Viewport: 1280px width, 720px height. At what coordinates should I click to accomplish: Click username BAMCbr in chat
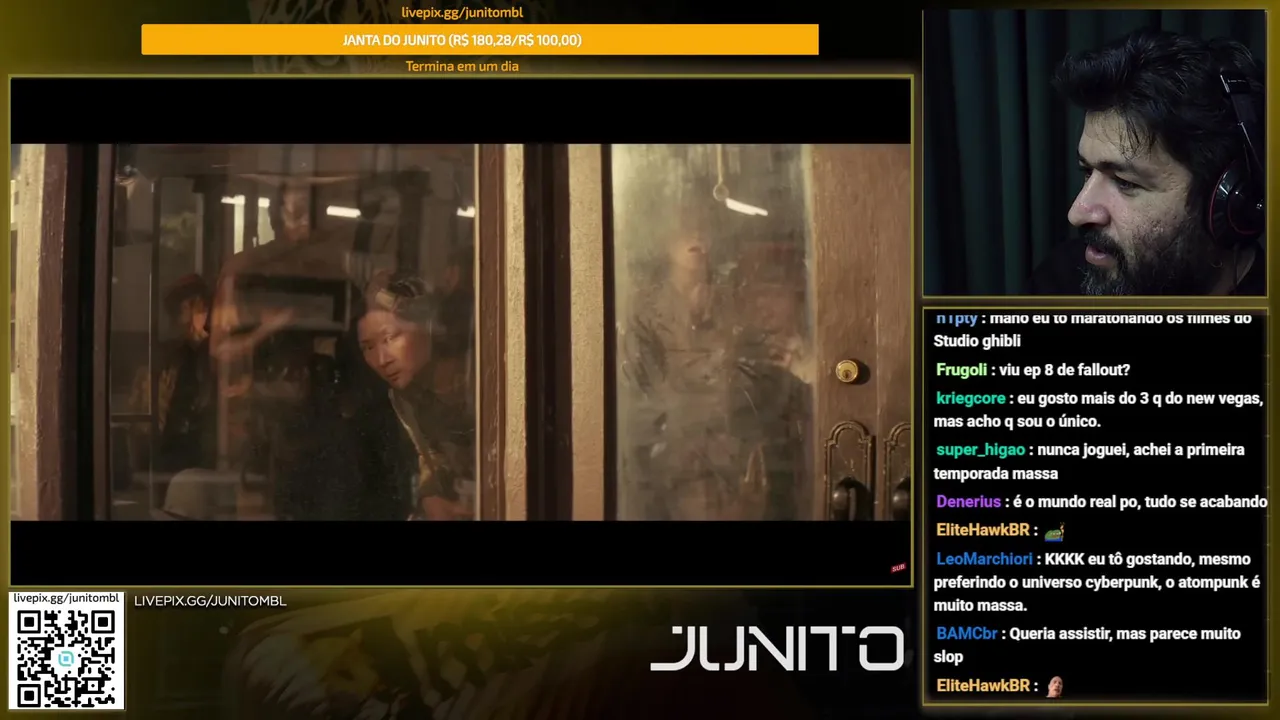click(966, 634)
